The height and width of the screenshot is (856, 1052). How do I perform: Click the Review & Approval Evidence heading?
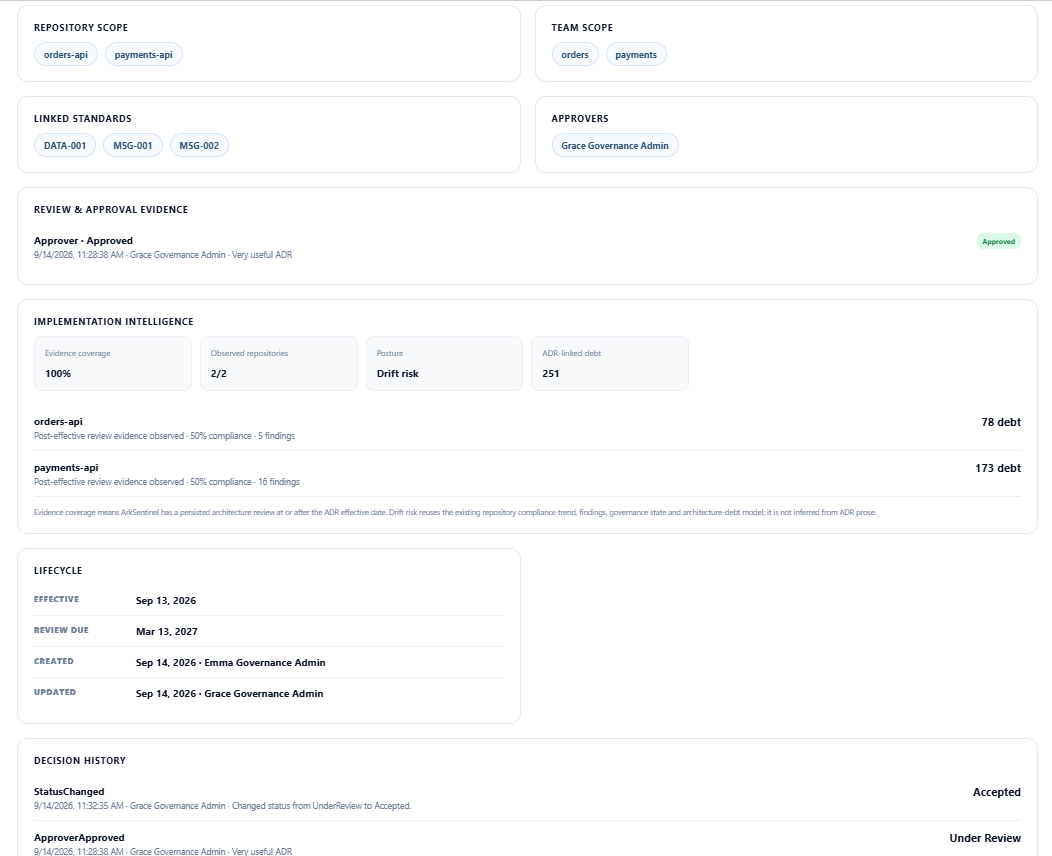tap(111, 210)
